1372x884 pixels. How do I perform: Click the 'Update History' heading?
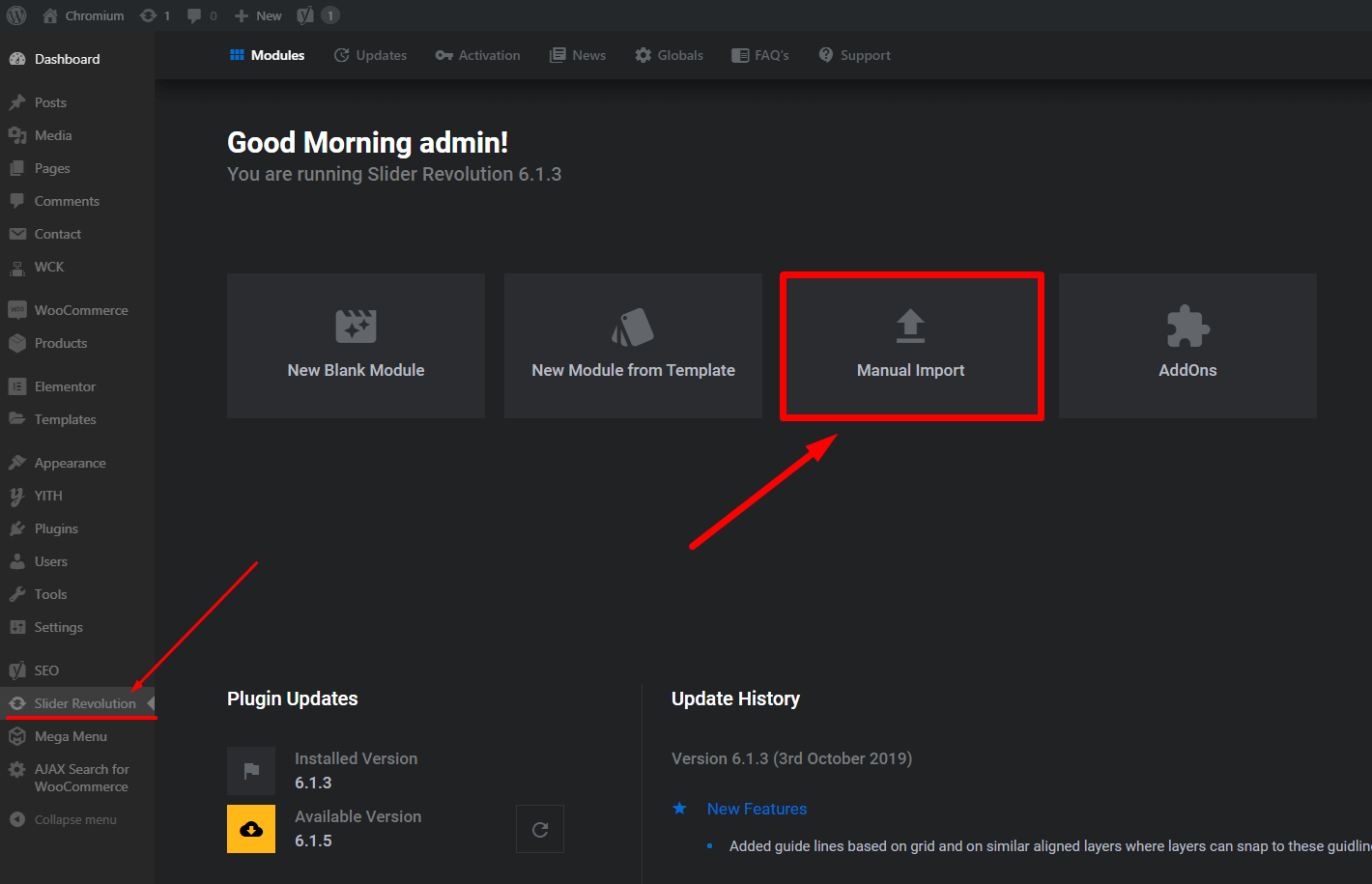(x=735, y=699)
